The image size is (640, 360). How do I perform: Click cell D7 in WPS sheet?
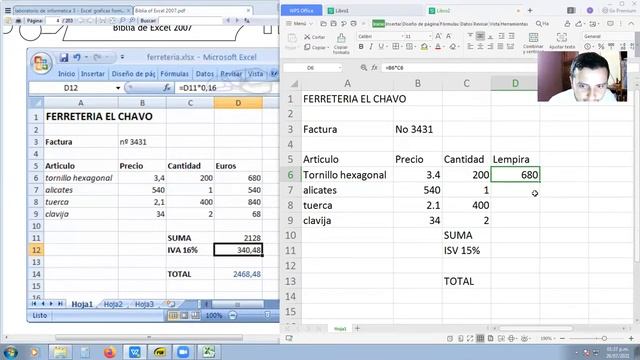click(x=515, y=190)
